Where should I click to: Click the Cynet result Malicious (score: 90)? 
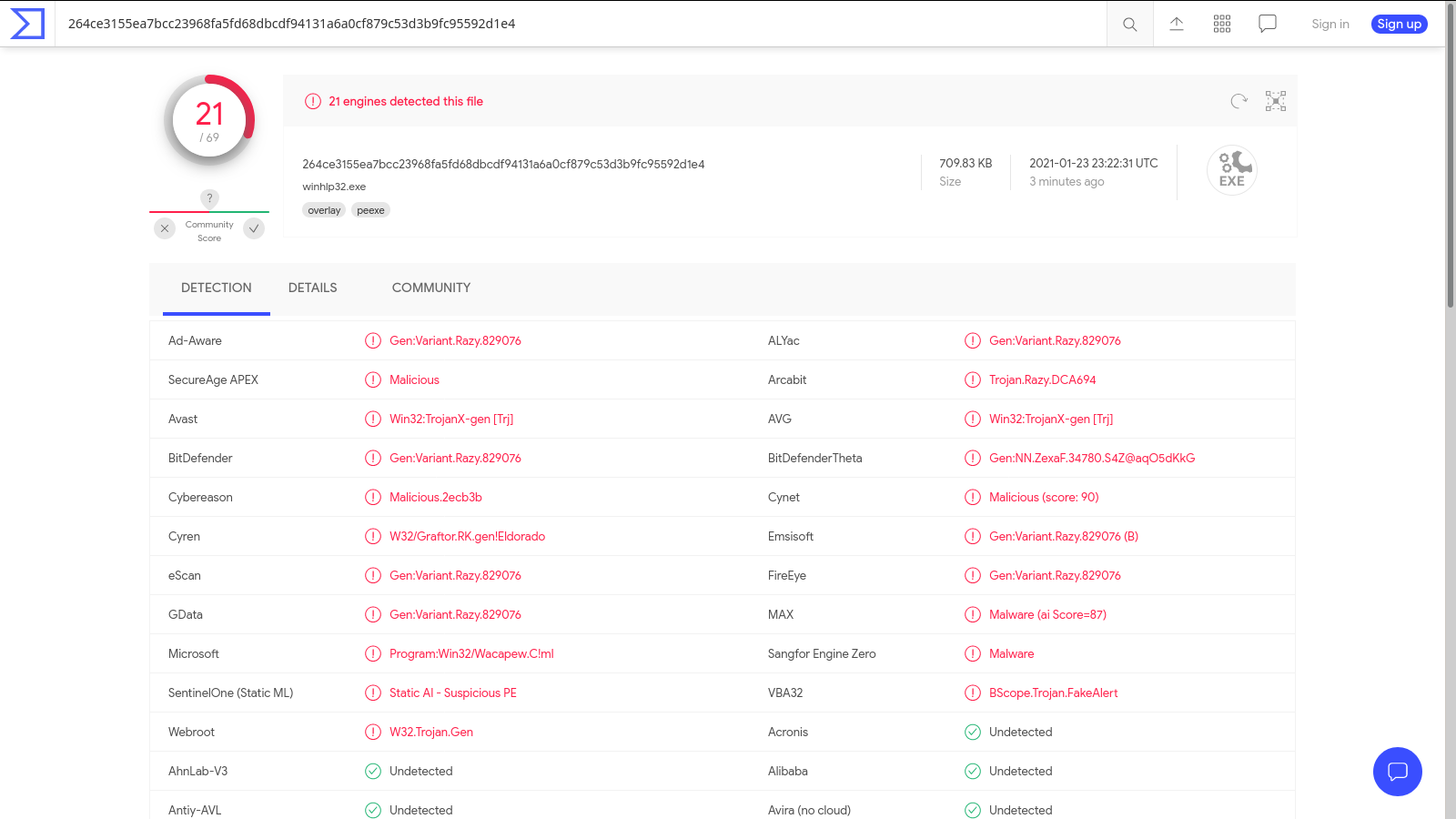(1044, 497)
